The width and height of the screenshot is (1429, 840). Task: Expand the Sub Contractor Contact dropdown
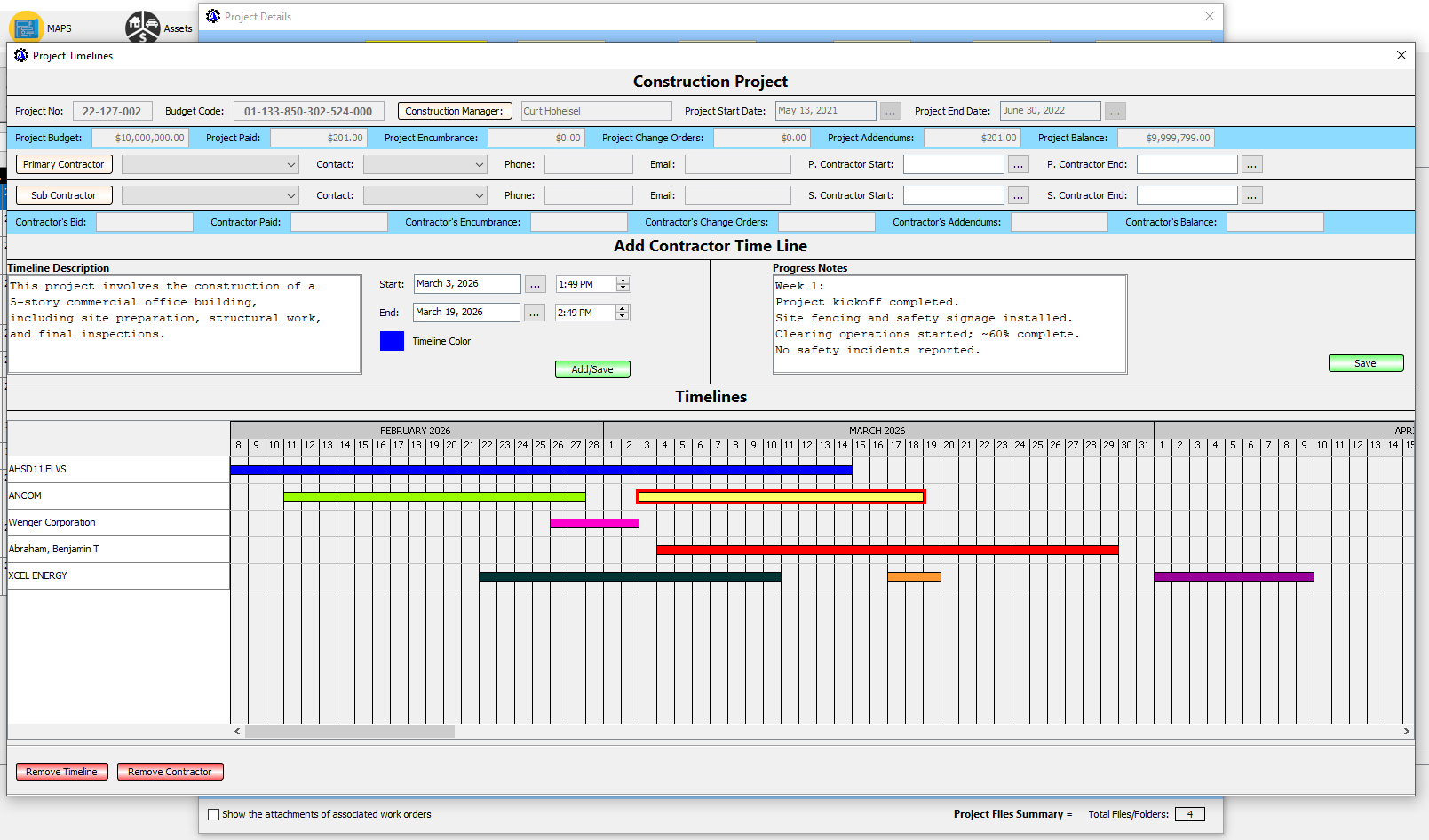(x=479, y=194)
